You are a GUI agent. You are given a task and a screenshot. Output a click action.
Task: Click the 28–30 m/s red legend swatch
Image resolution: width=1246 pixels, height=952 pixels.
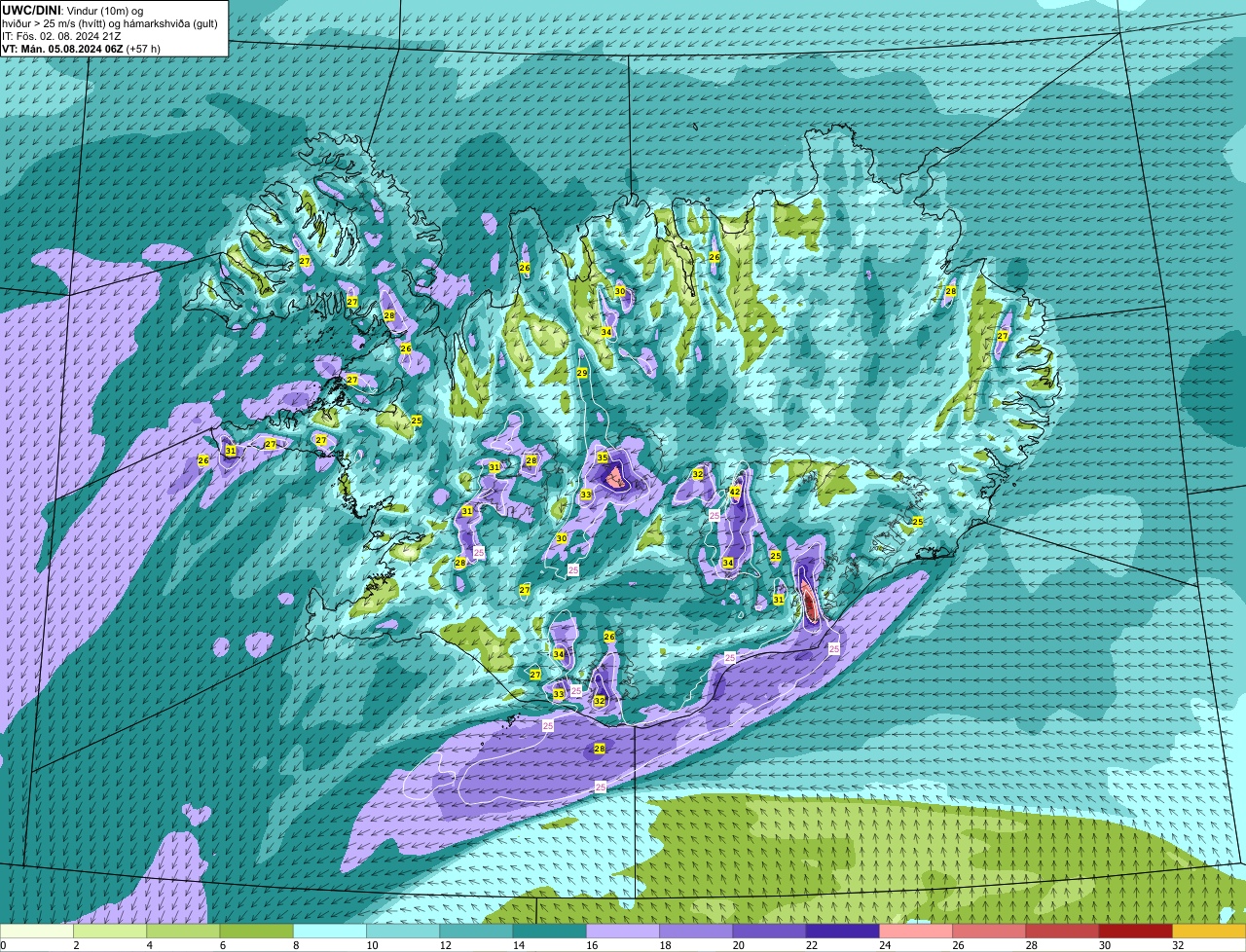(1062, 932)
